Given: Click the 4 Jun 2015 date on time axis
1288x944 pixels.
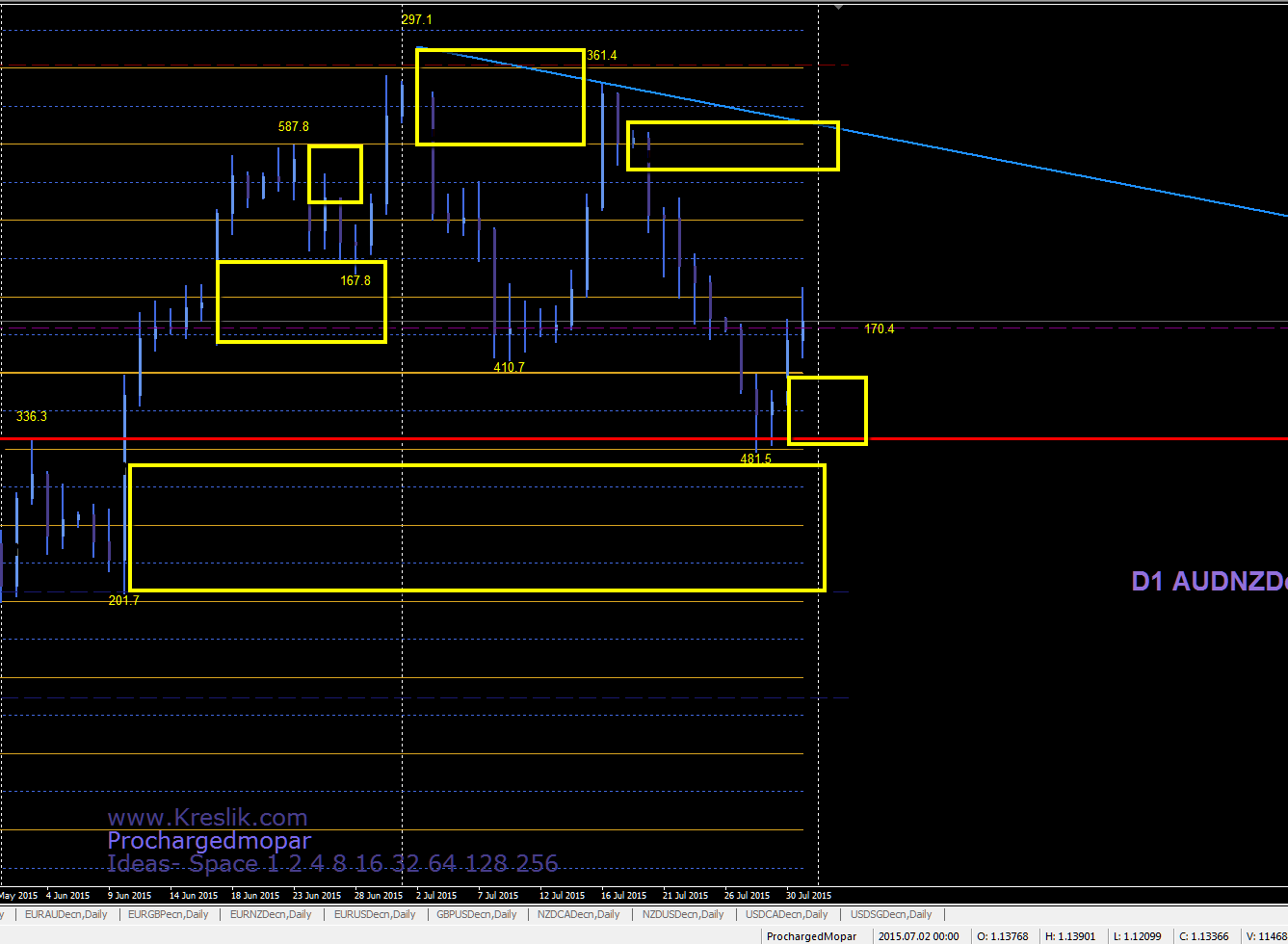Looking at the screenshot, I should click(67, 896).
